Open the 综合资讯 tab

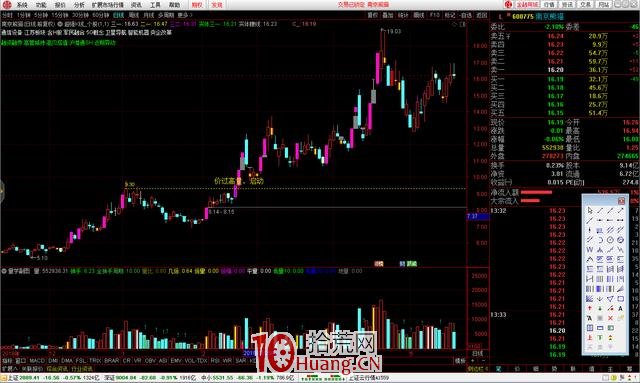coord(57,369)
